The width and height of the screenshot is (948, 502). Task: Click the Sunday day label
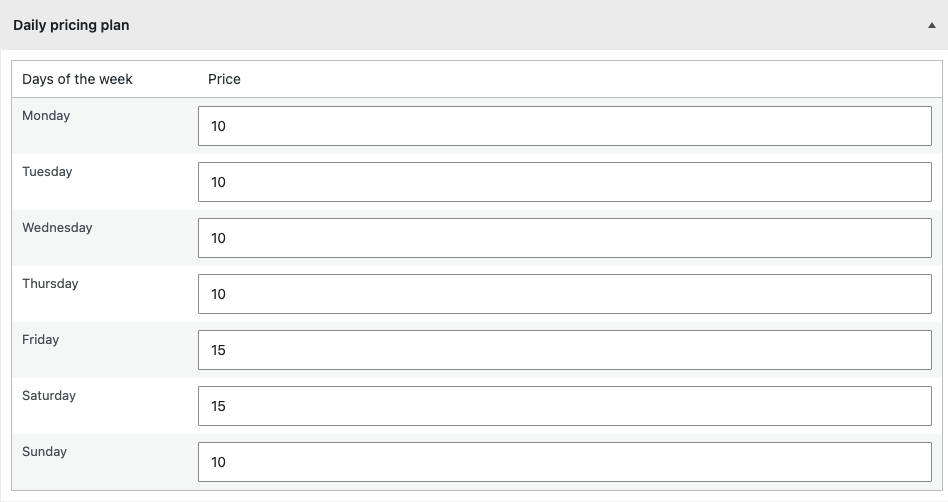(x=45, y=452)
